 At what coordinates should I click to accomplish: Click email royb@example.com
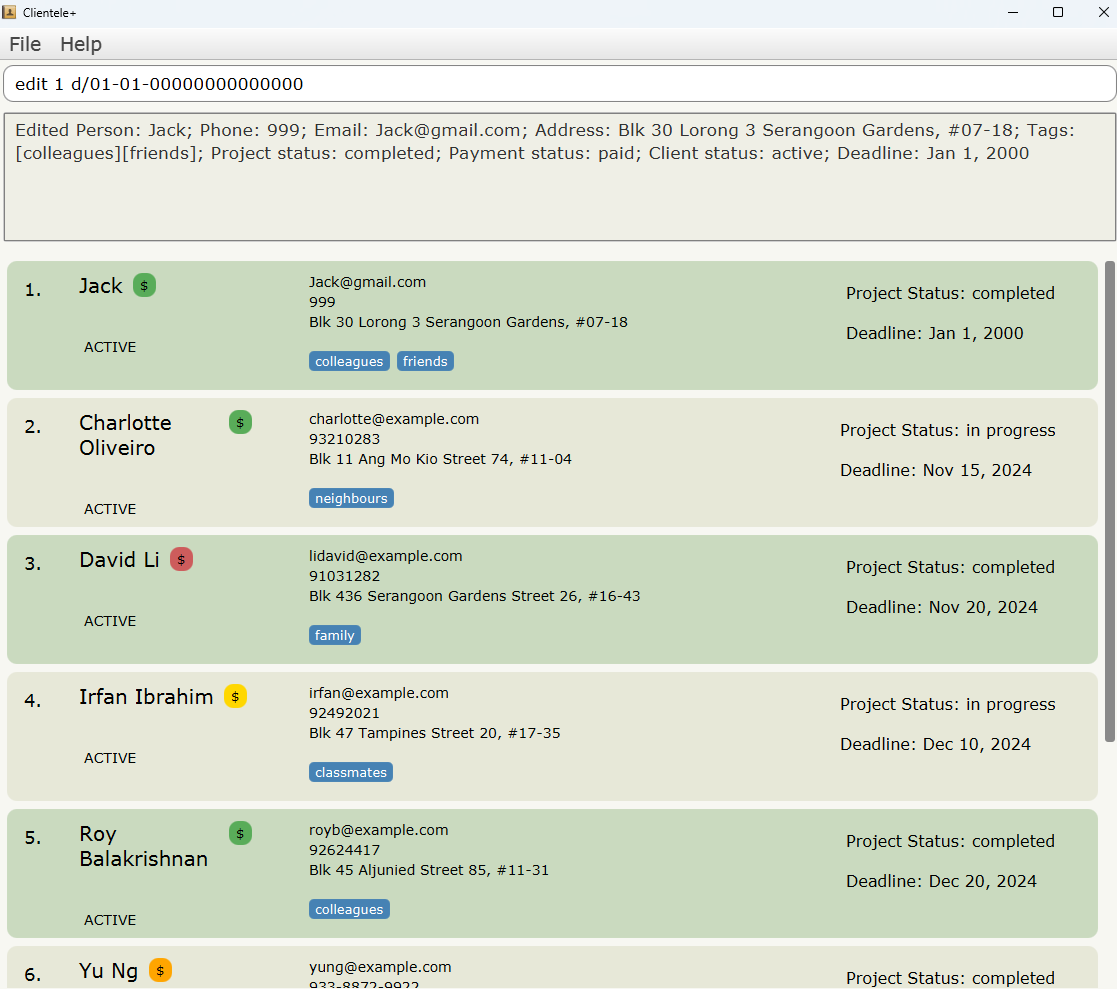[378, 829]
